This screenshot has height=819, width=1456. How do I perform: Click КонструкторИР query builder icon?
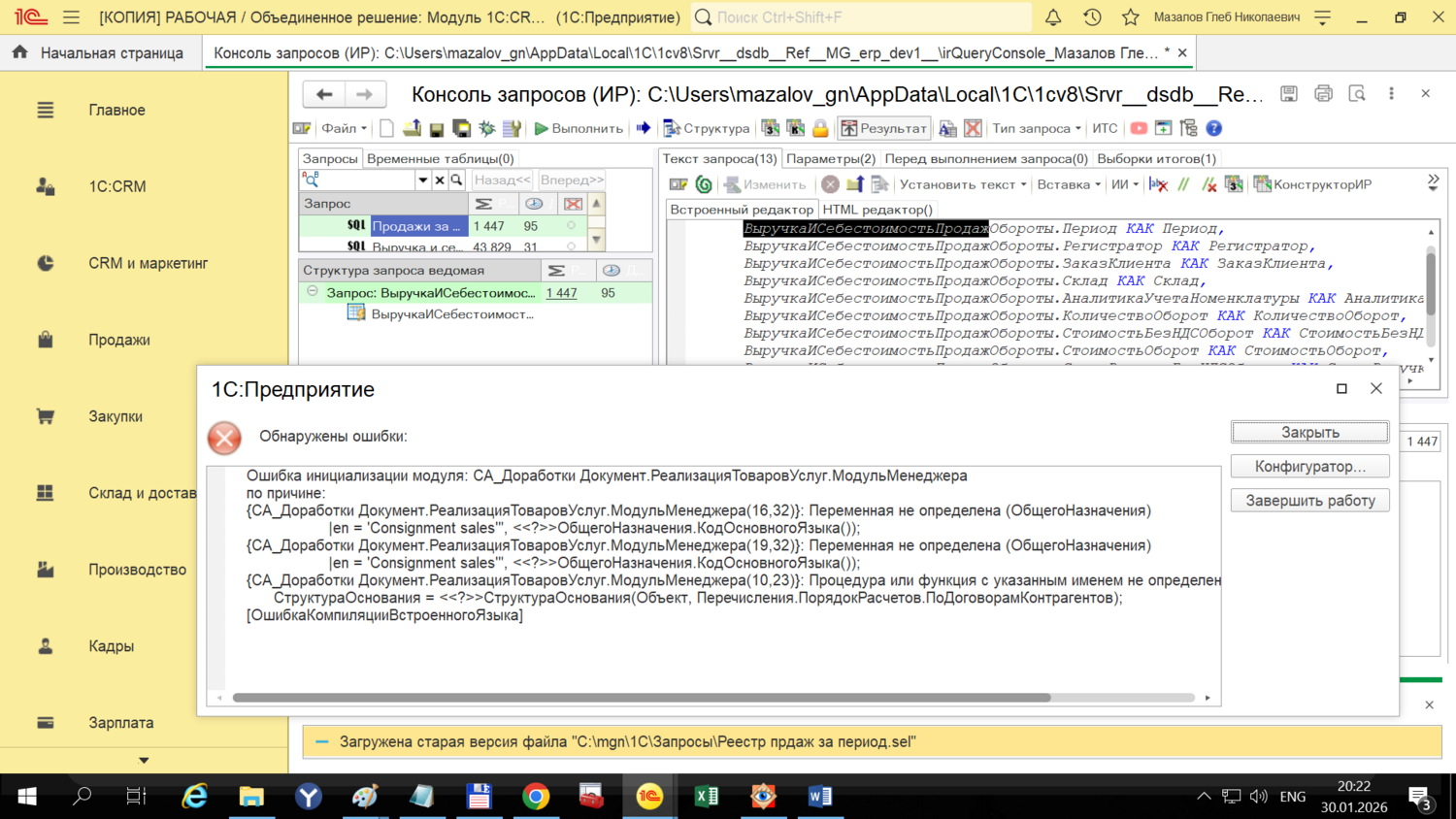click(x=1312, y=184)
